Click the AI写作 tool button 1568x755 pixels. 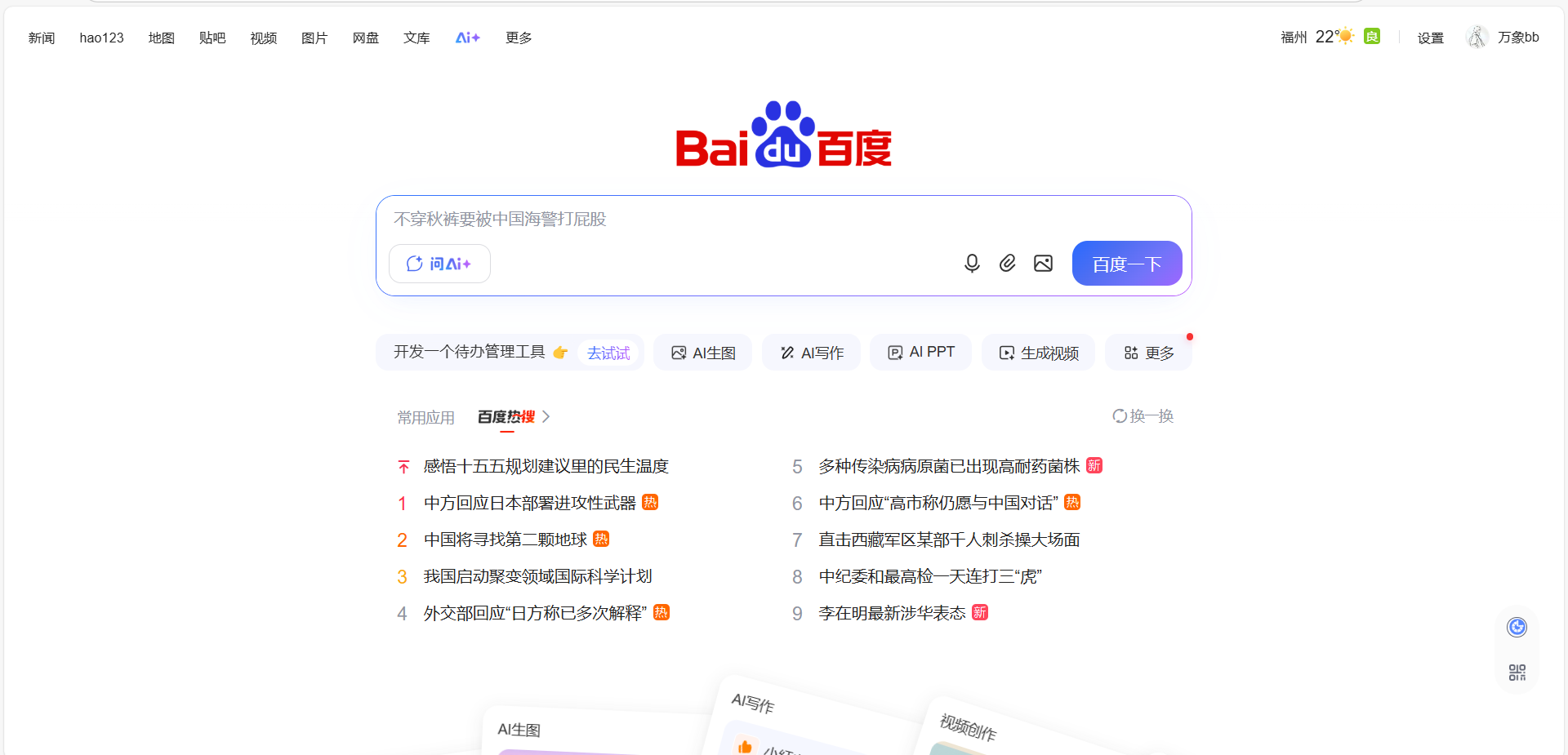pos(811,353)
